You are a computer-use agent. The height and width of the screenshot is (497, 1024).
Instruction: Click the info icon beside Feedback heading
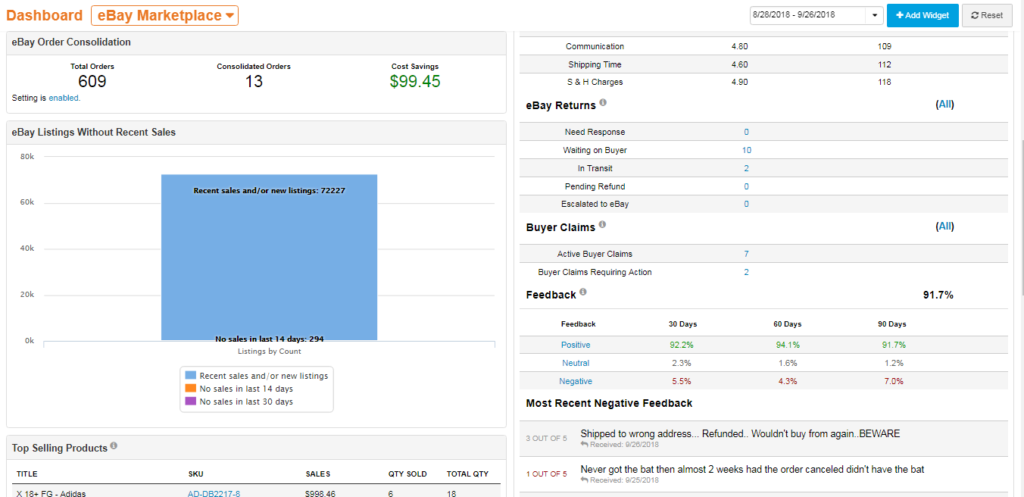pyautogui.click(x=583, y=293)
